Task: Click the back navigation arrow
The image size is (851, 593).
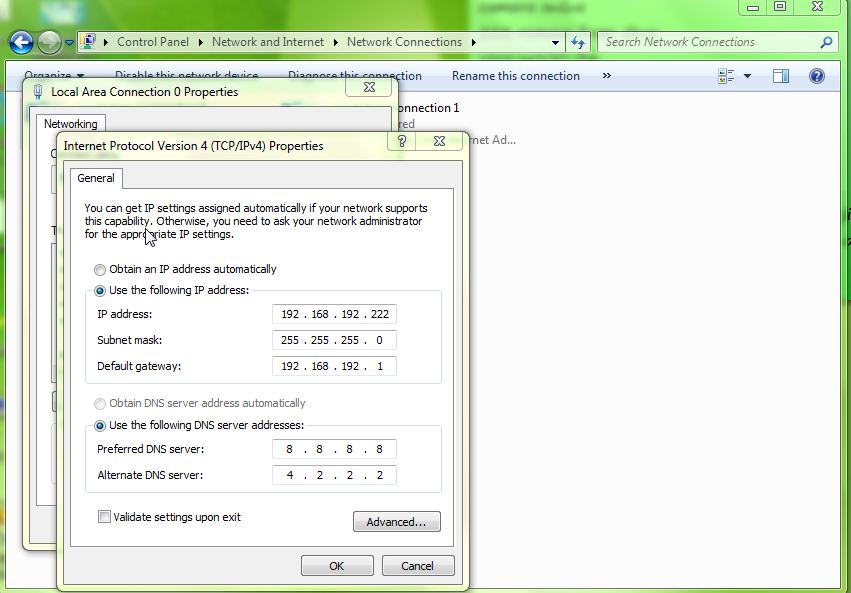Action: pyautogui.click(x=20, y=41)
